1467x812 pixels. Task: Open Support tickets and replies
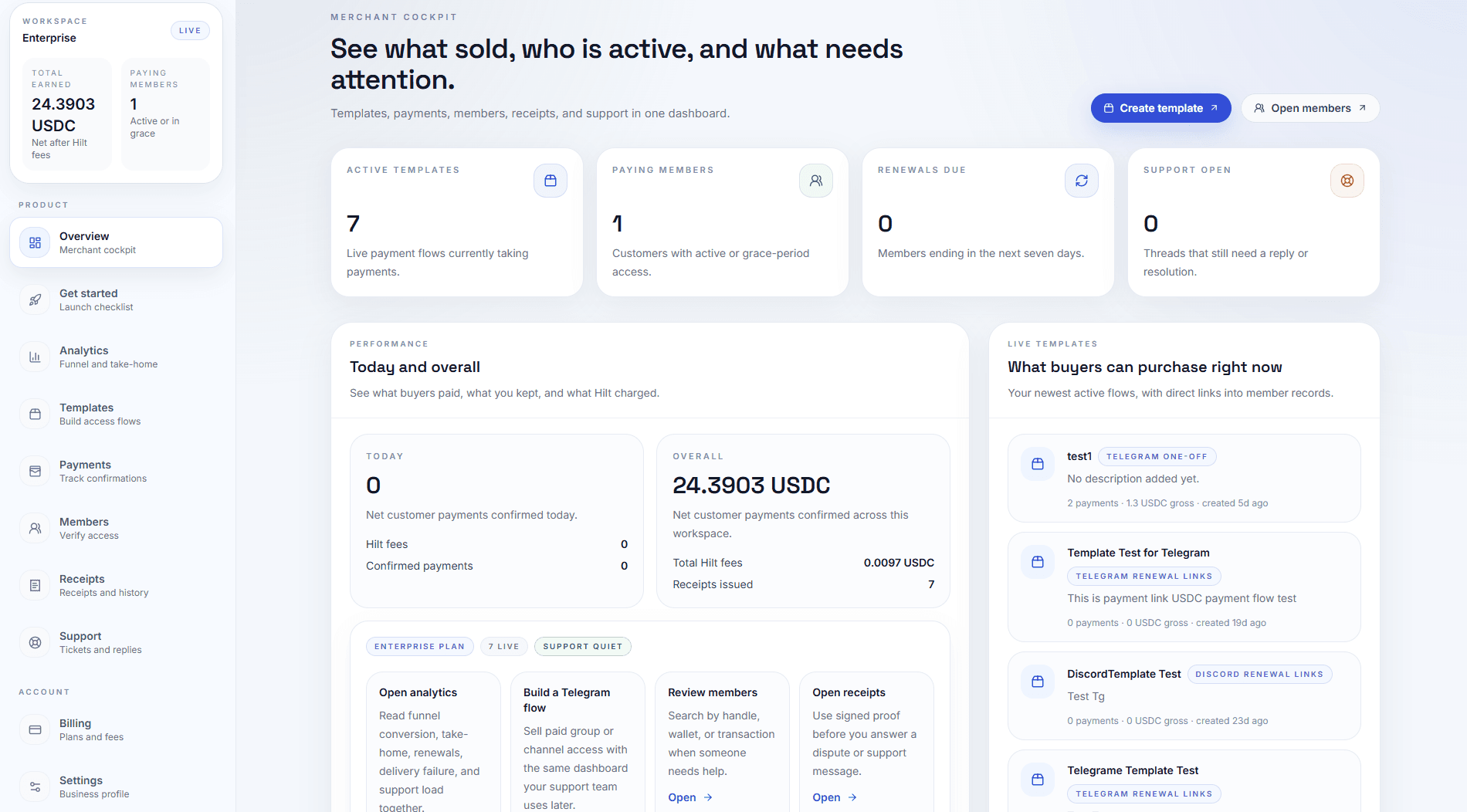(x=117, y=642)
